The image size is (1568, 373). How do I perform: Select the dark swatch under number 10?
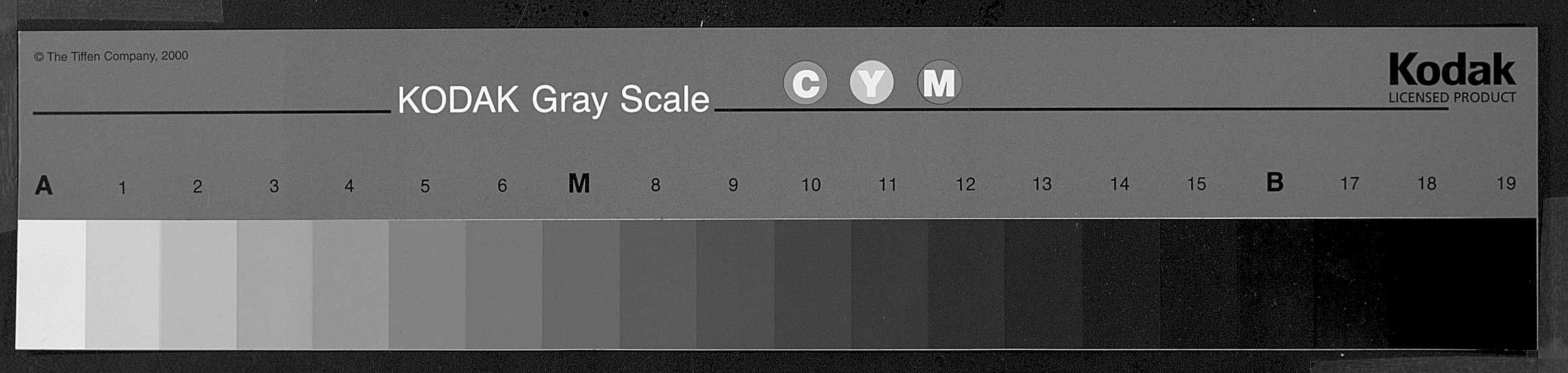pyautogui.click(x=812, y=283)
